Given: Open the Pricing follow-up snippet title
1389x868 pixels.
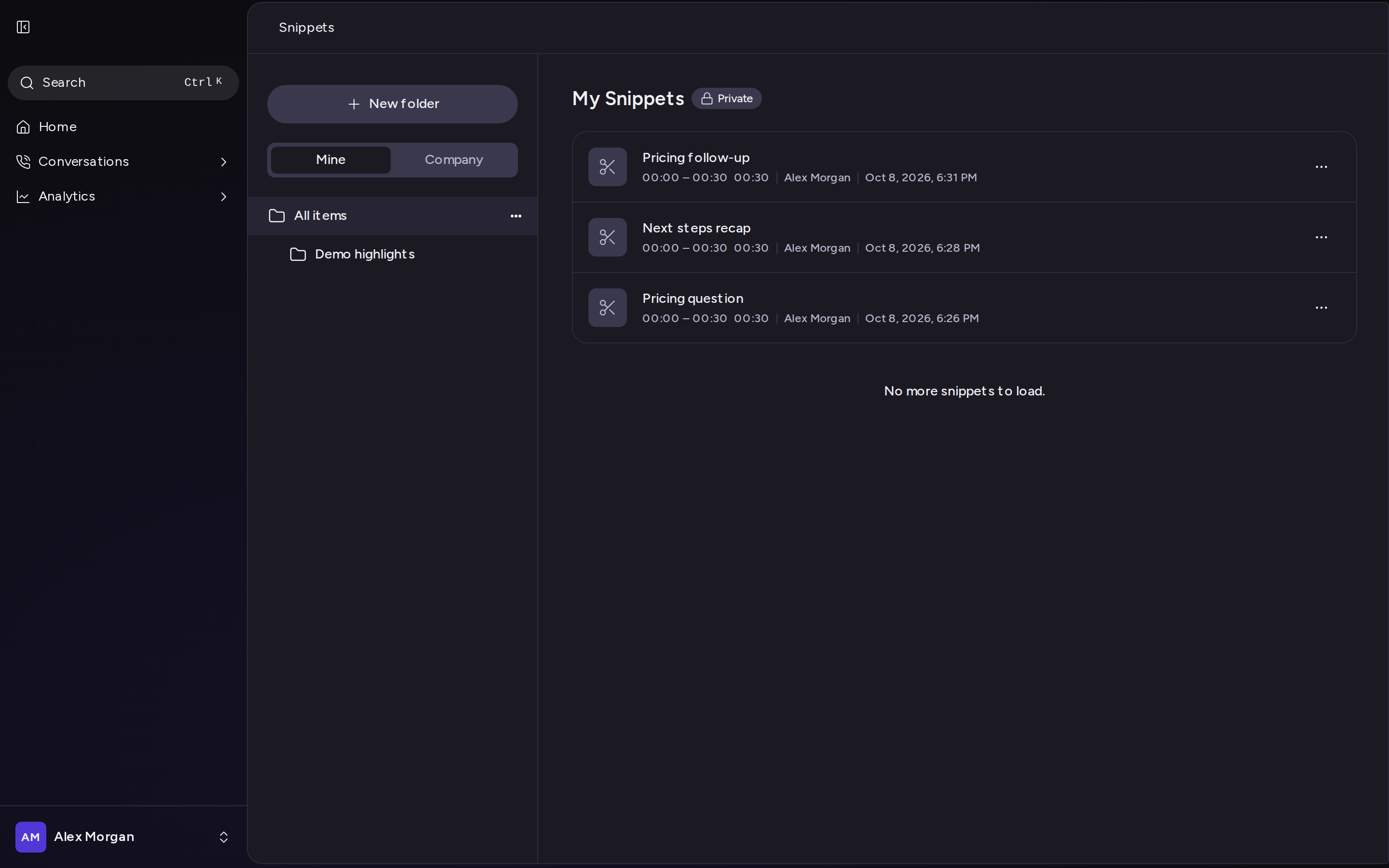Looking at the screenshot, I should (695, 158).
